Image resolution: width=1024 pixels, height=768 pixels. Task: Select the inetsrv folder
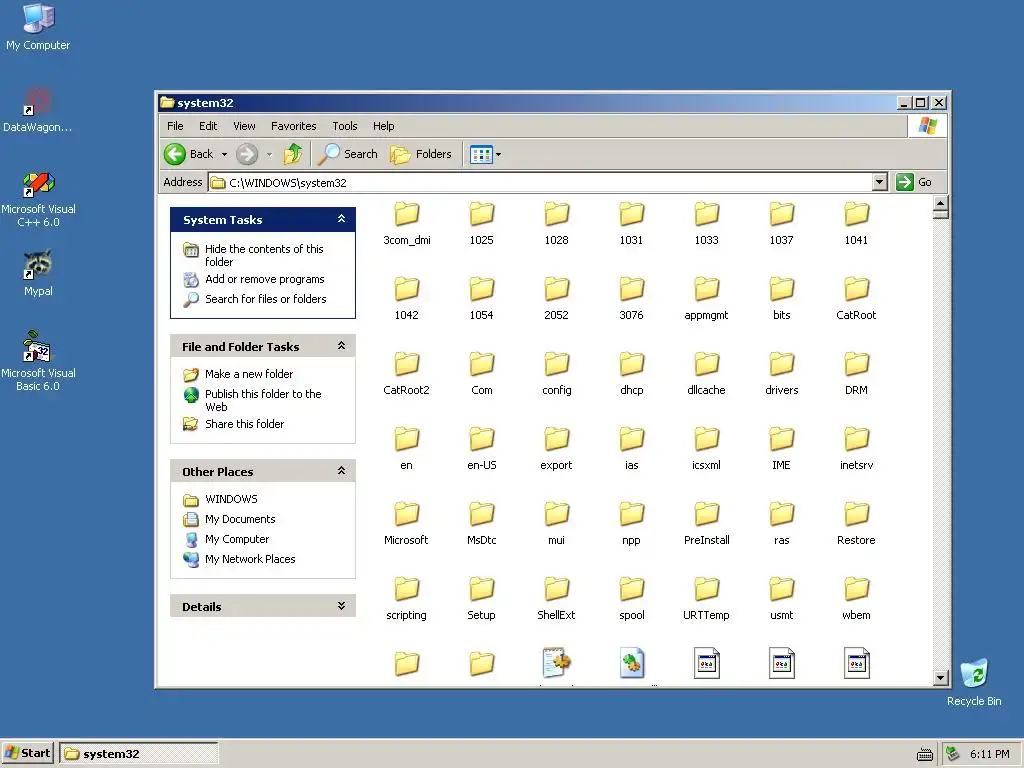tap(856, 449)
